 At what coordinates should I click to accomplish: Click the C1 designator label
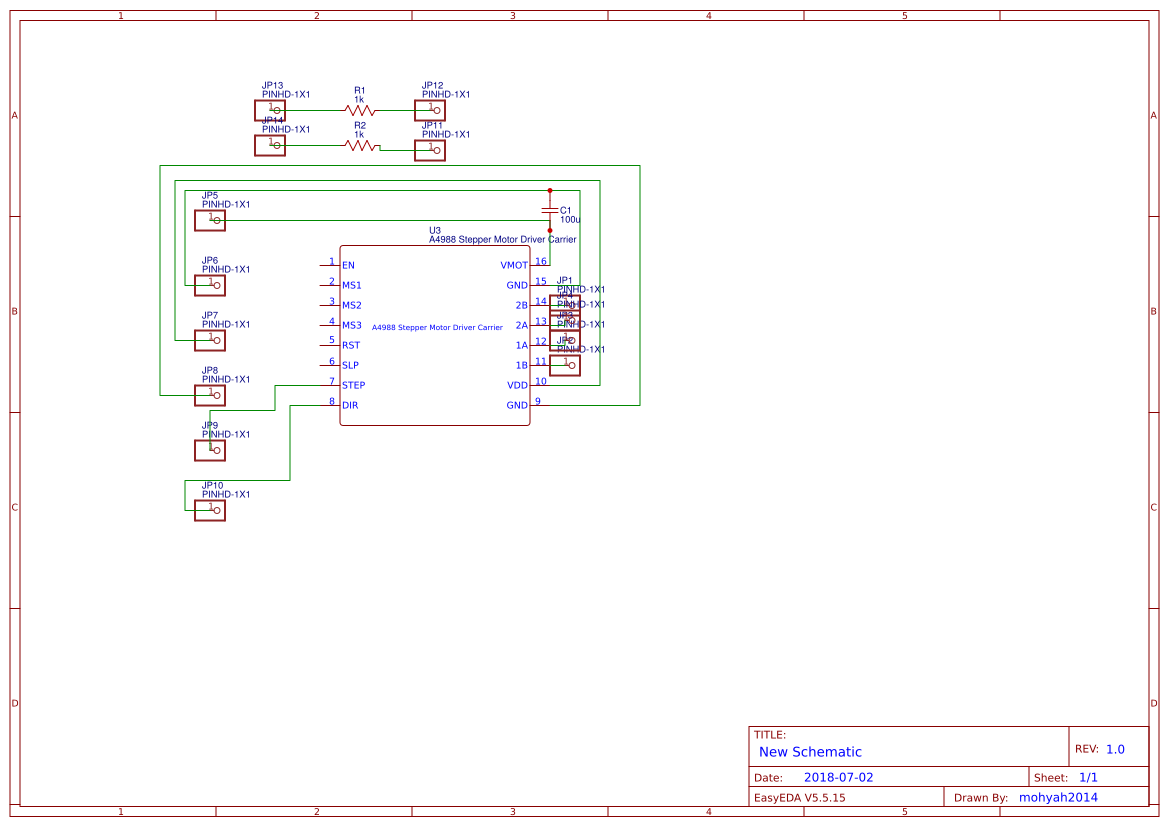[x=565, y=210]
